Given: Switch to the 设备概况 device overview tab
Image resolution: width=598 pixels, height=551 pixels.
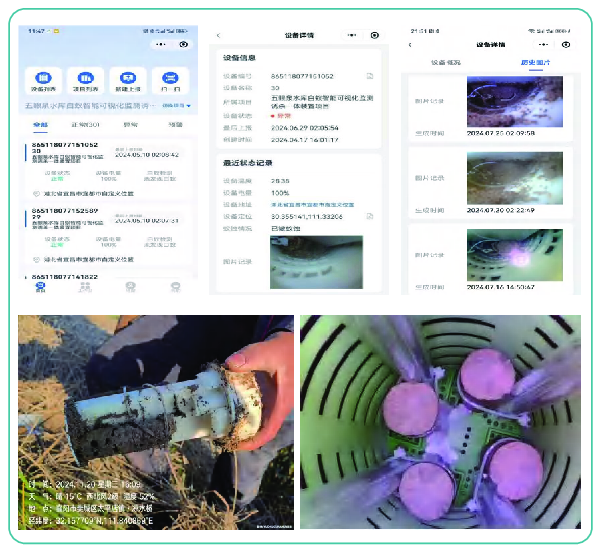Looking at the screenshot, I should (x=446, y=63).
